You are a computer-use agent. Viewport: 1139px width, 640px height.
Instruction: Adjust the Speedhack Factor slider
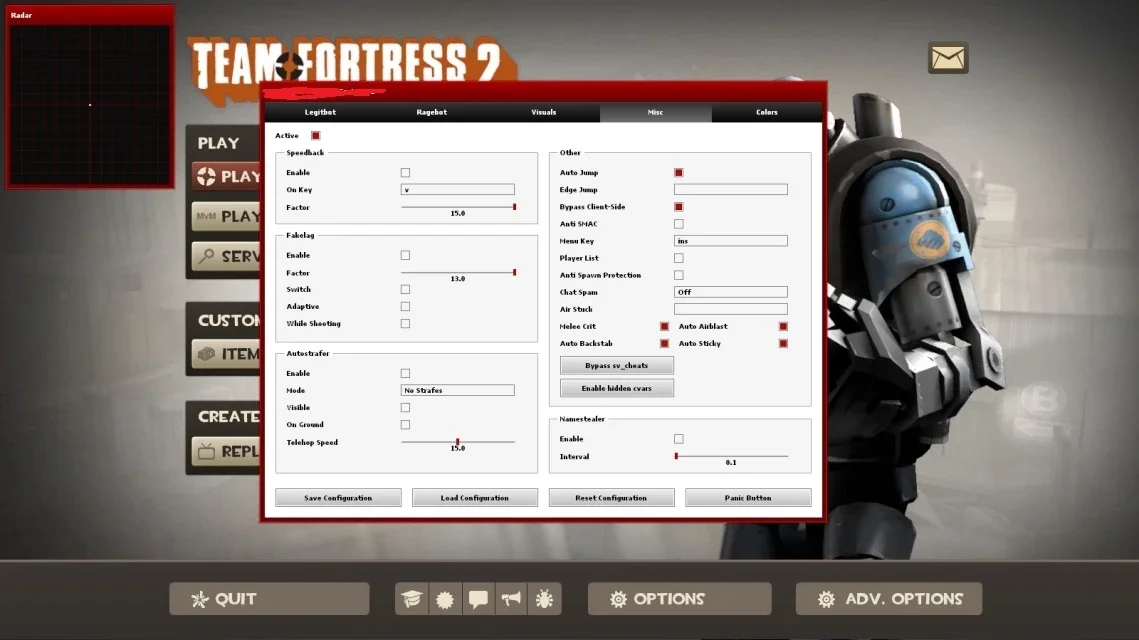[458, 207]
